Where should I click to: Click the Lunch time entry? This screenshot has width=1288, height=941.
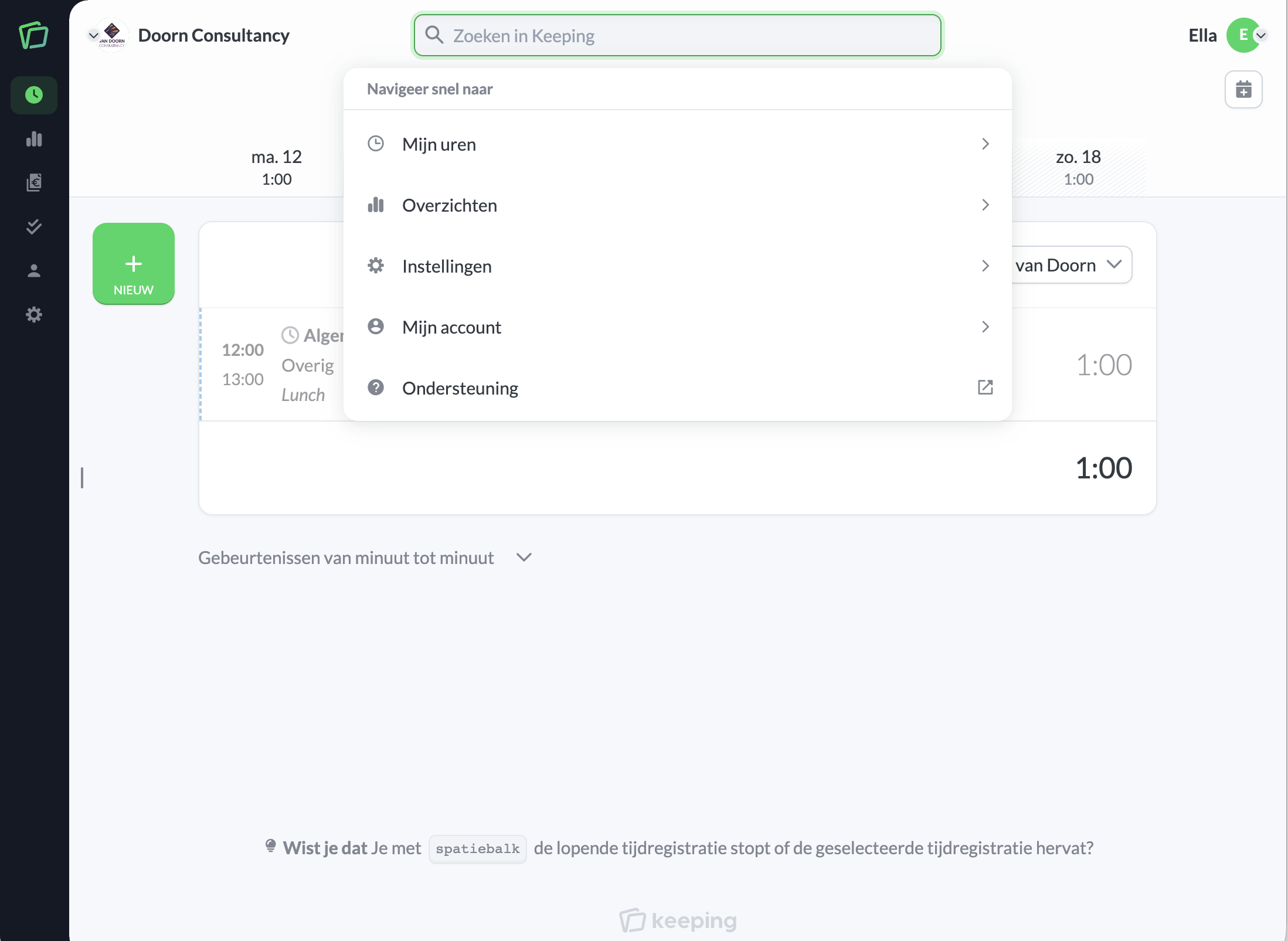pos(303,395)
